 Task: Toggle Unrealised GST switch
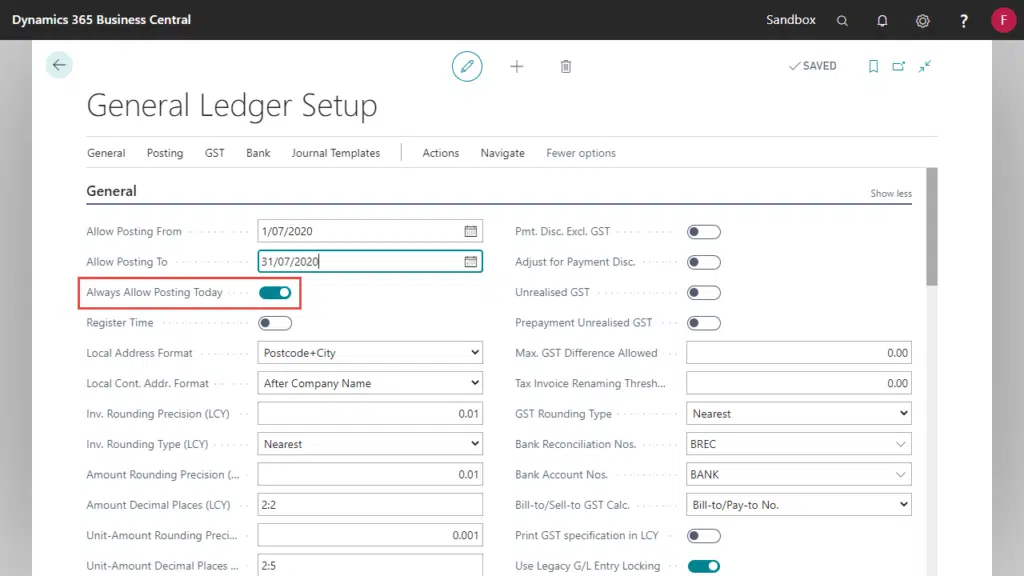click(x=703, y=293)
